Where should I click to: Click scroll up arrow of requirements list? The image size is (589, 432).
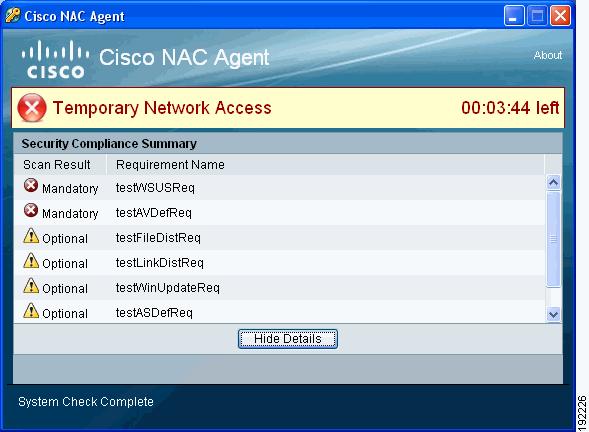[x=553, y=183]
